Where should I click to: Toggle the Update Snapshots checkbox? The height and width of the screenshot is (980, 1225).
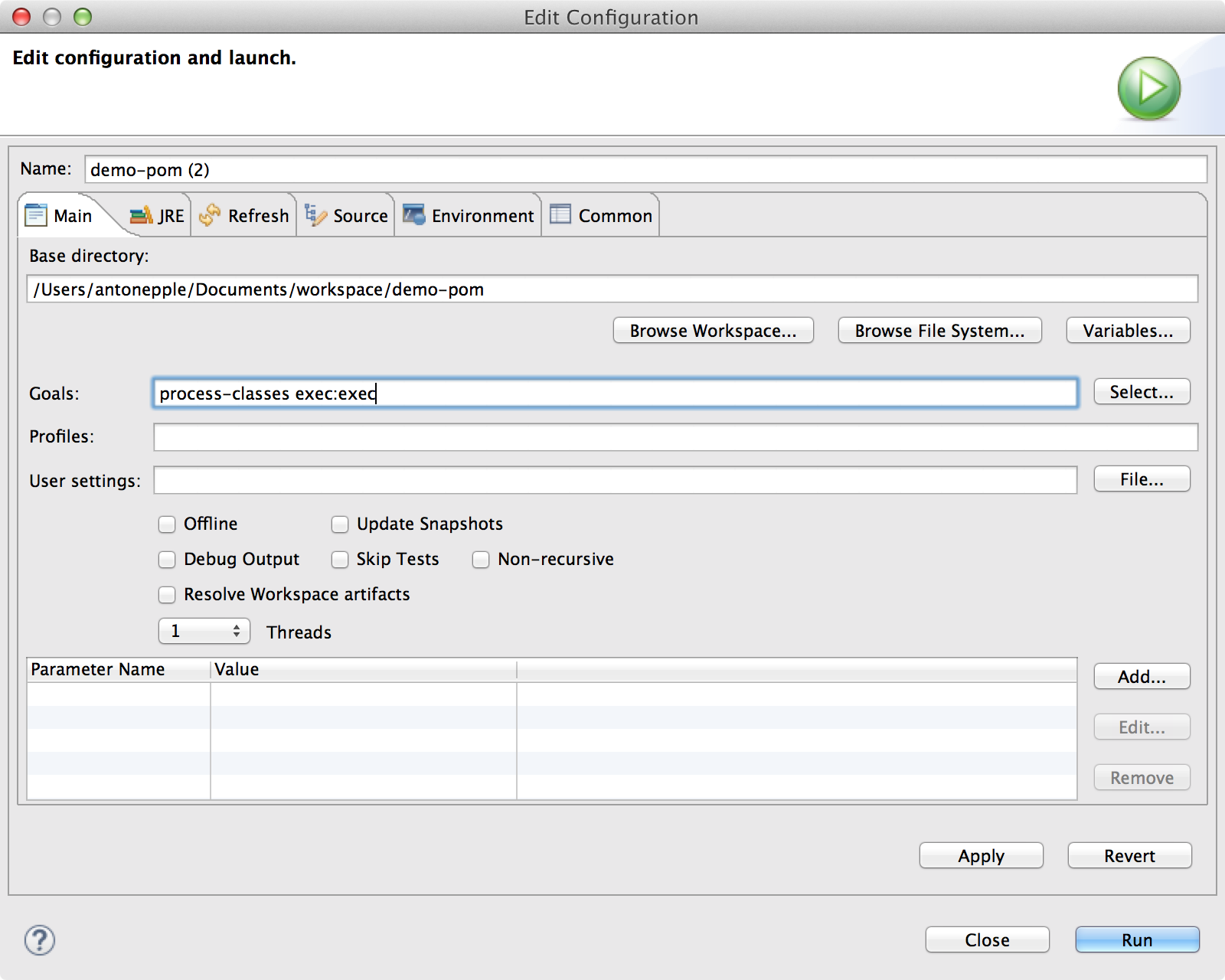click(340, 524)
